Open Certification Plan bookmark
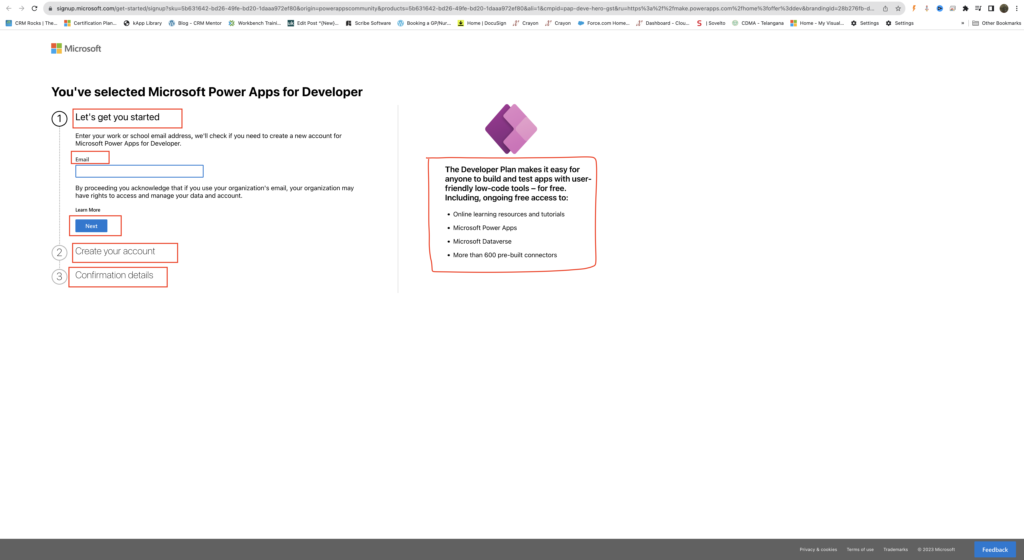1024x560 pixels. [x=90, y=23]
